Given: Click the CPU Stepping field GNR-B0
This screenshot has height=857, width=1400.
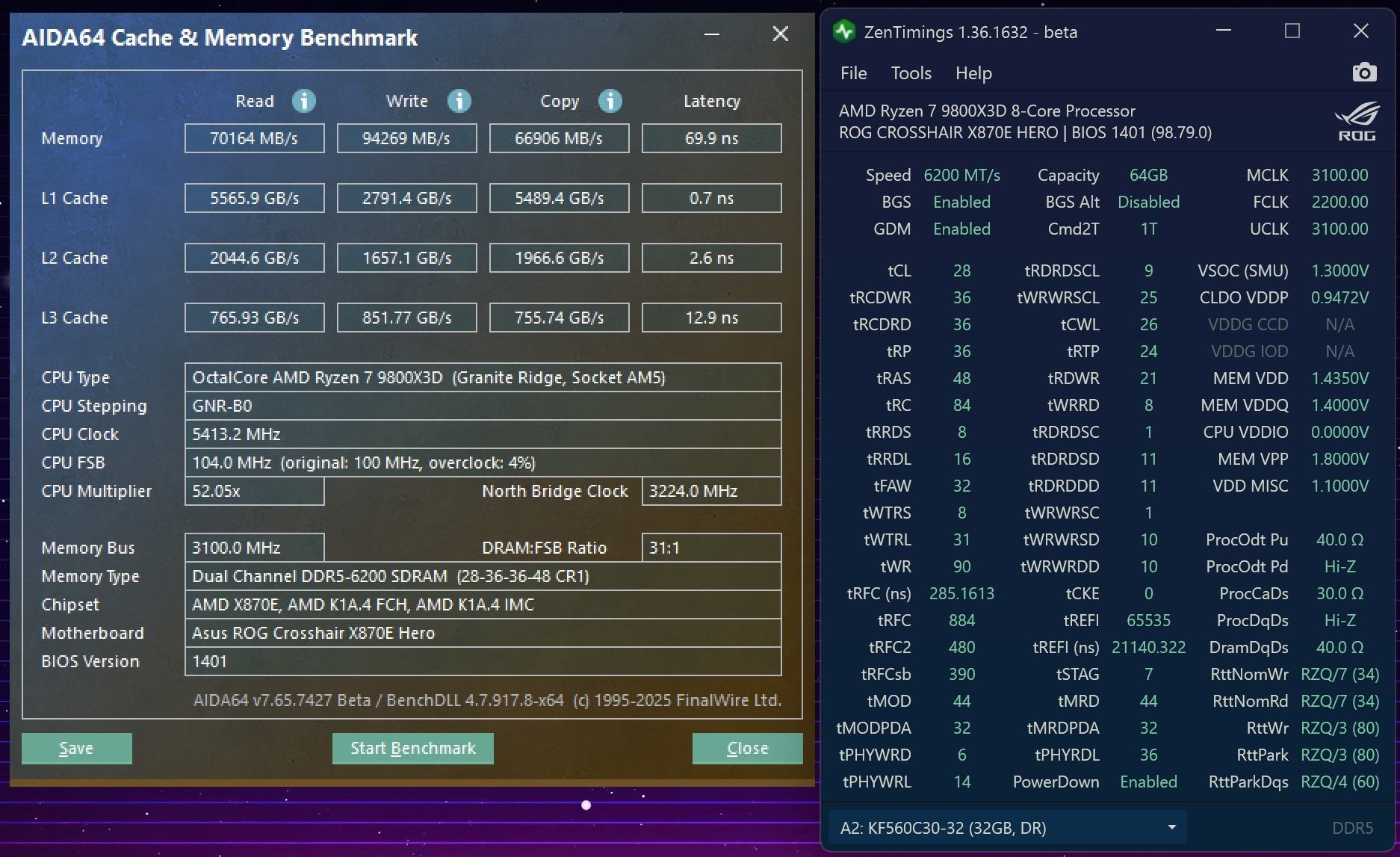Looking at the screenshot, I should point(483,406).
